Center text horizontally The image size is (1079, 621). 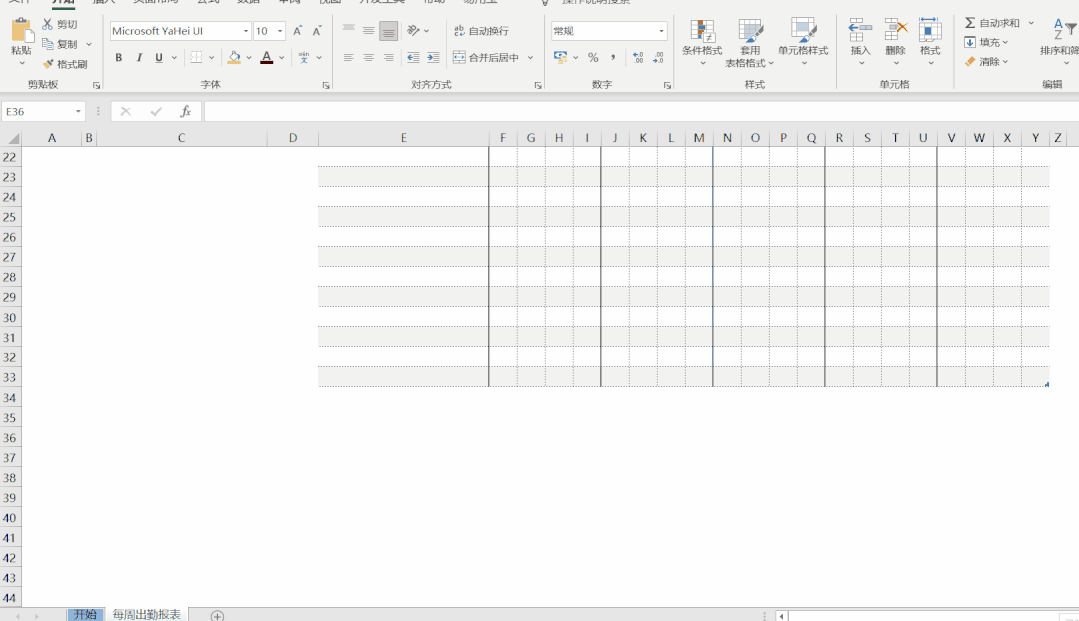[x=369, y=58]
